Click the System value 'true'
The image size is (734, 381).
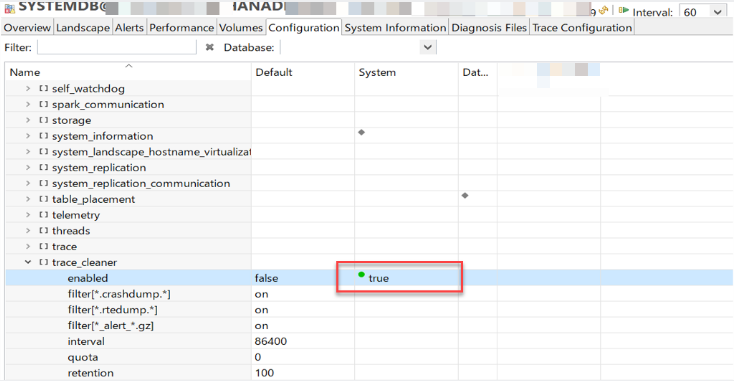pyautogui.click(x=379, y=278)
